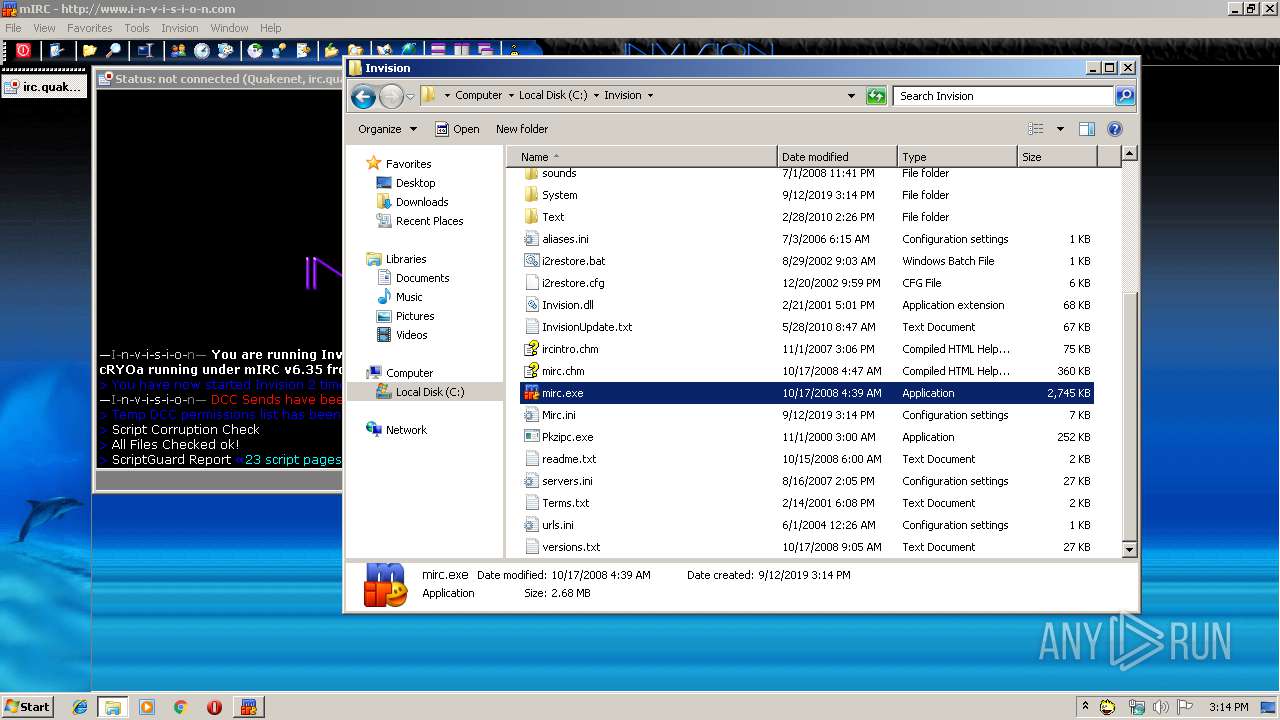Click the Tile Horizontal windows icon
This screenshot has height=720, width=1280.
coord(438,49)
